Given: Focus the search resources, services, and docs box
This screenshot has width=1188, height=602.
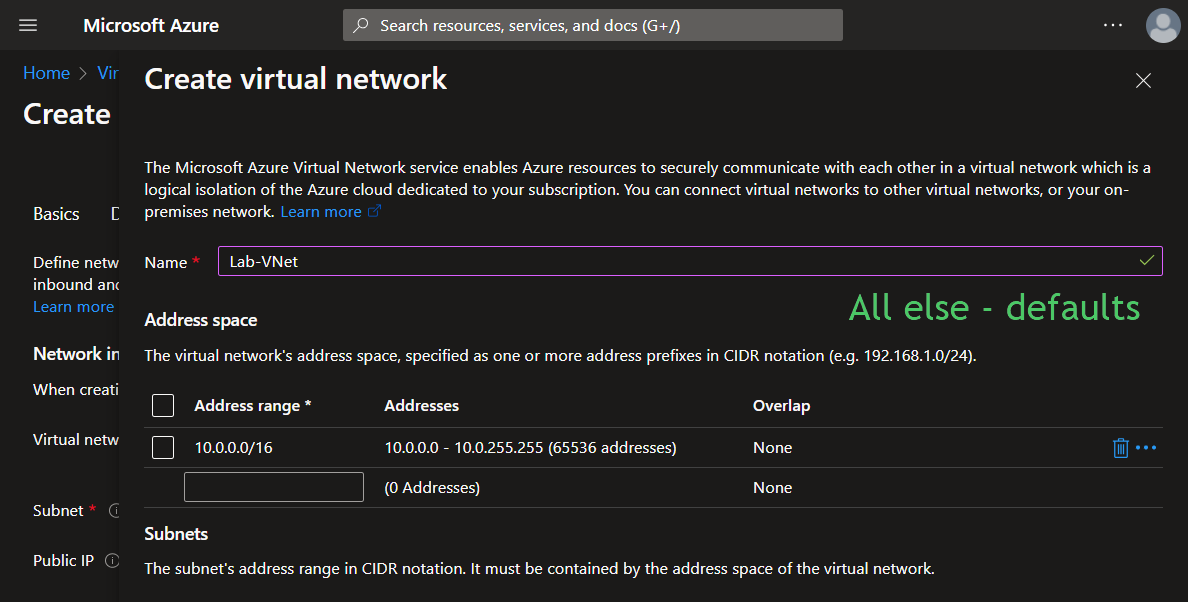Looking at the screenshot, I should coord(592,26).
